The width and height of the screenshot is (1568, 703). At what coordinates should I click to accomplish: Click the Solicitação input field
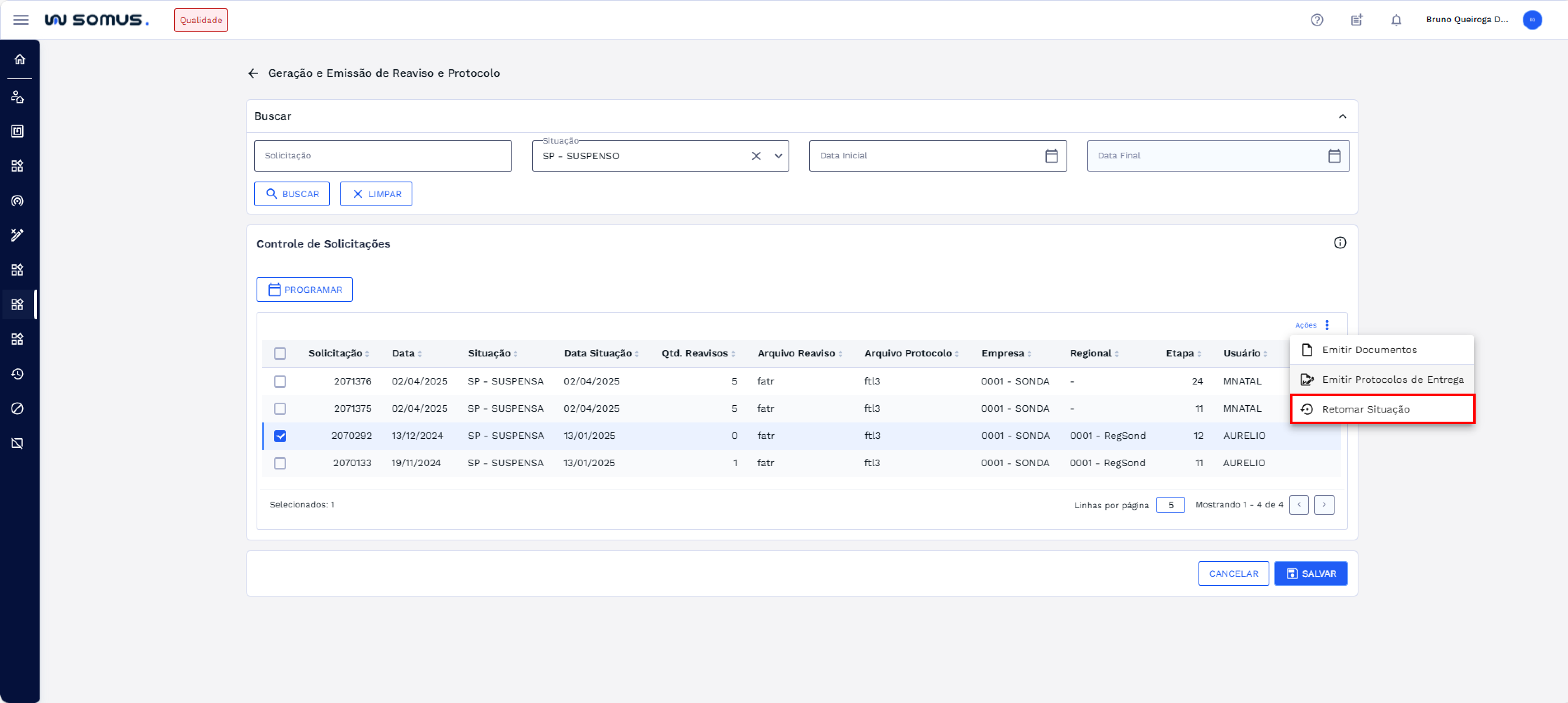(x=382, y=156)
